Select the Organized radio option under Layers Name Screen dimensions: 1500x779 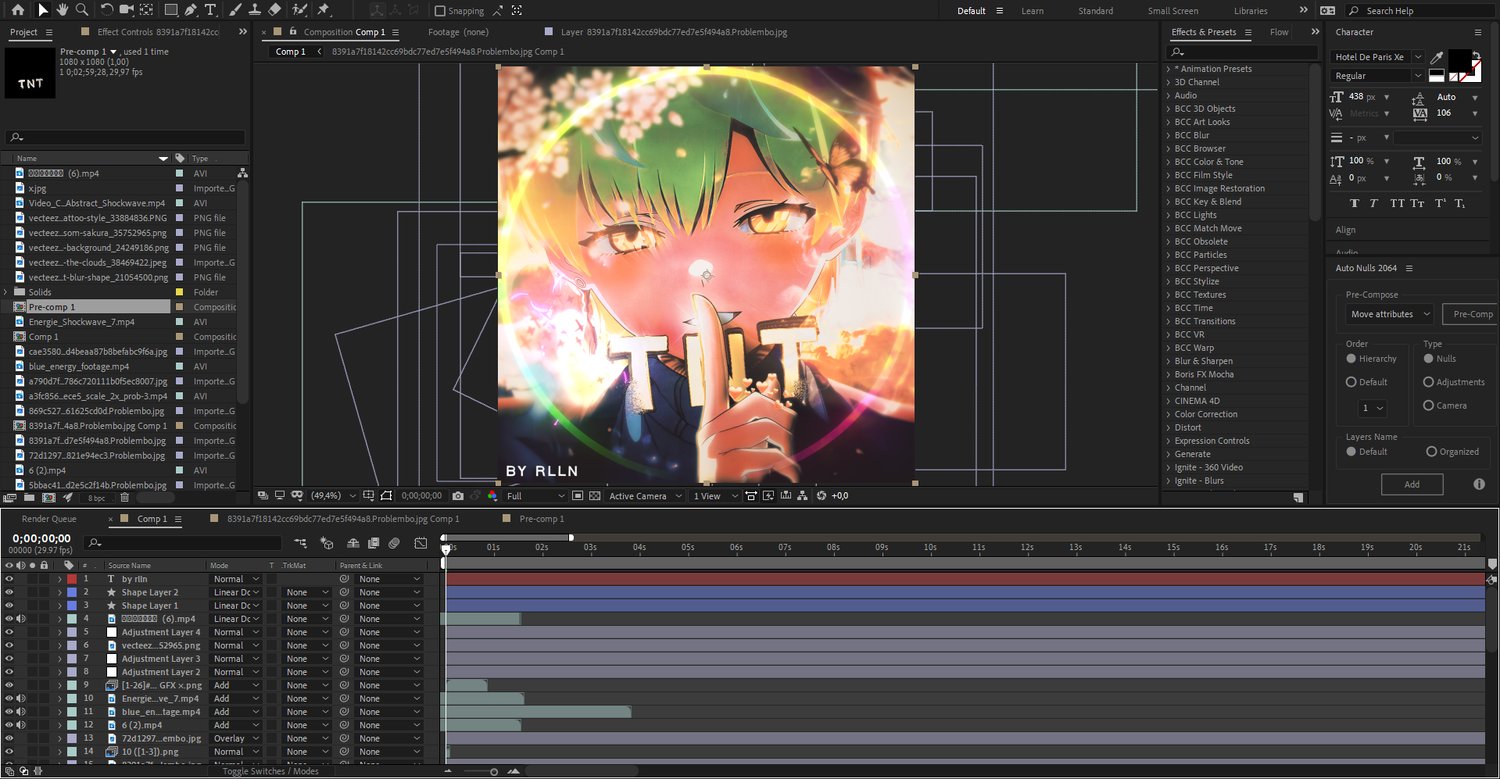coord(1431,451)
